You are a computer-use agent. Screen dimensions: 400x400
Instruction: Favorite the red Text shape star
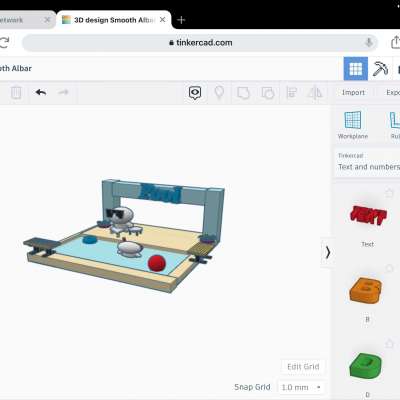click(x=389, y=193)
